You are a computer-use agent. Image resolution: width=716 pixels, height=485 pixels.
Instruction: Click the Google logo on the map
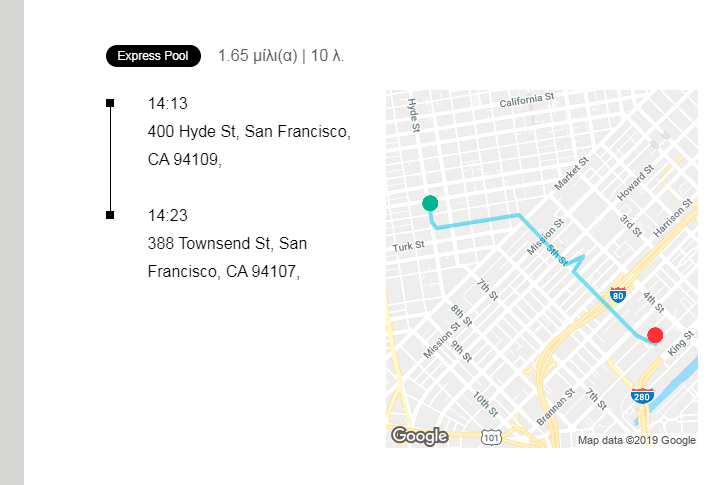tap(419, 436)
